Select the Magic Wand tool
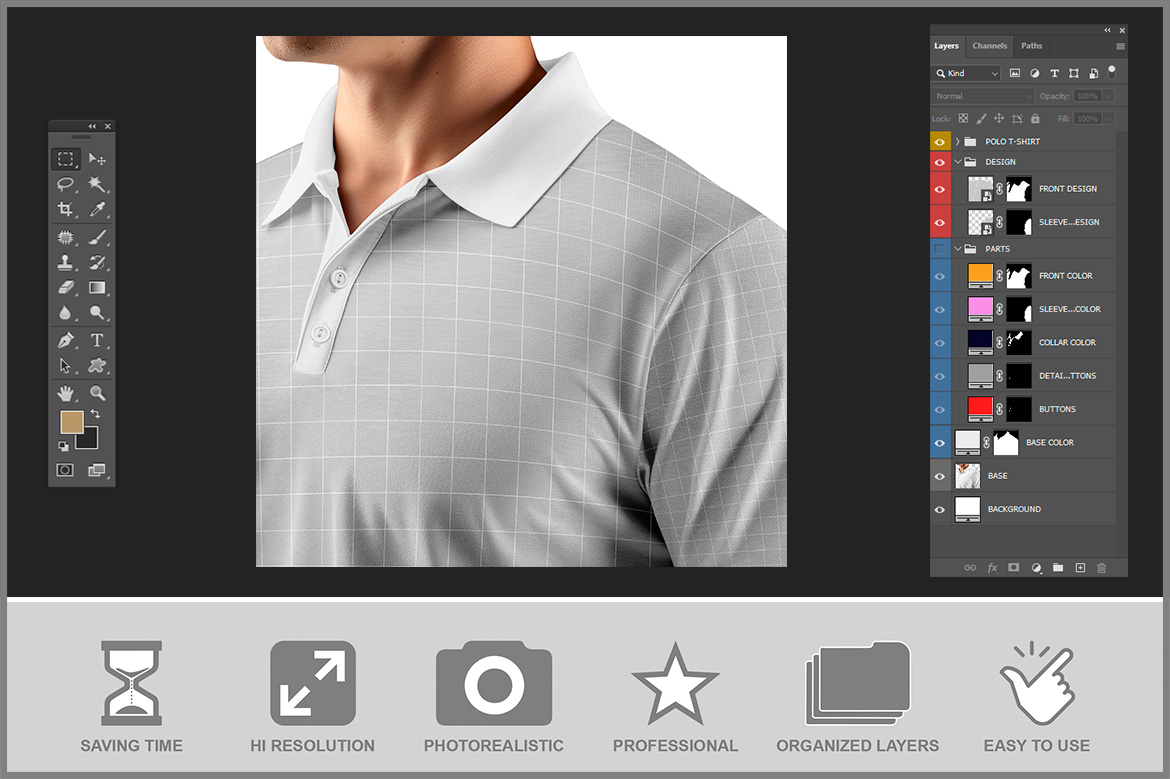The height and width of the screenshot is (779, 1170). (x=97, y=184)
